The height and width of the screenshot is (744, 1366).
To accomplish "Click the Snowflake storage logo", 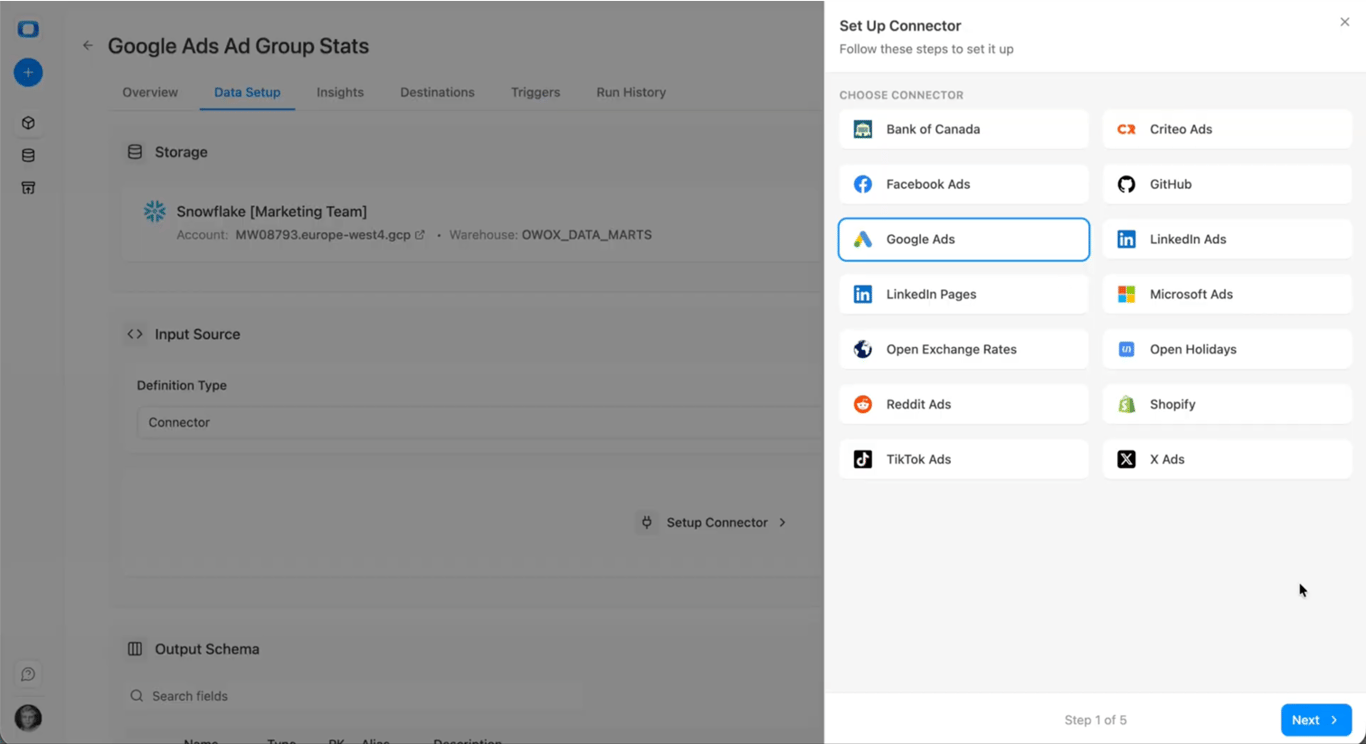I will pyautogui.click(x=154, y=211).
